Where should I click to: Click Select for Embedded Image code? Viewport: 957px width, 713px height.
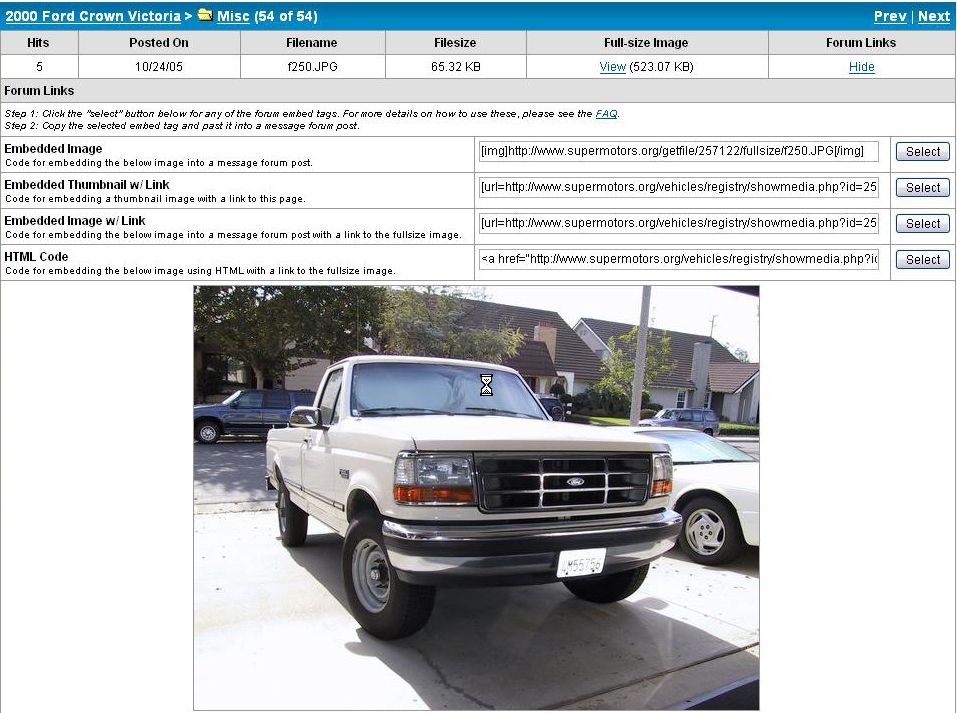pyautogui.click(x=922, y=151)
